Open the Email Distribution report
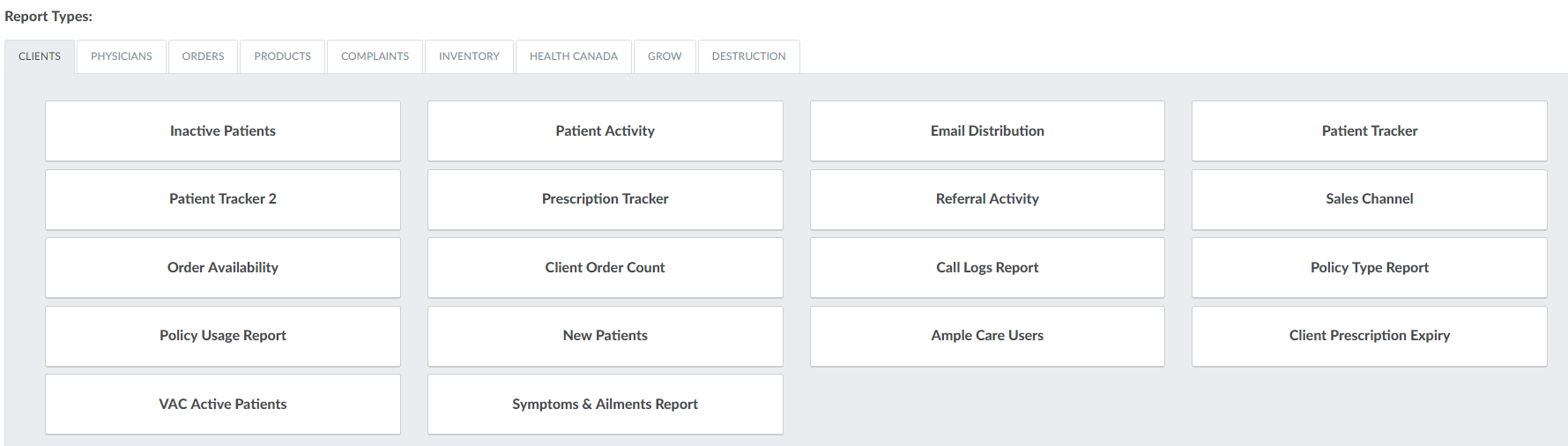This screenshot has width=1568, height=446. point(987,131)
